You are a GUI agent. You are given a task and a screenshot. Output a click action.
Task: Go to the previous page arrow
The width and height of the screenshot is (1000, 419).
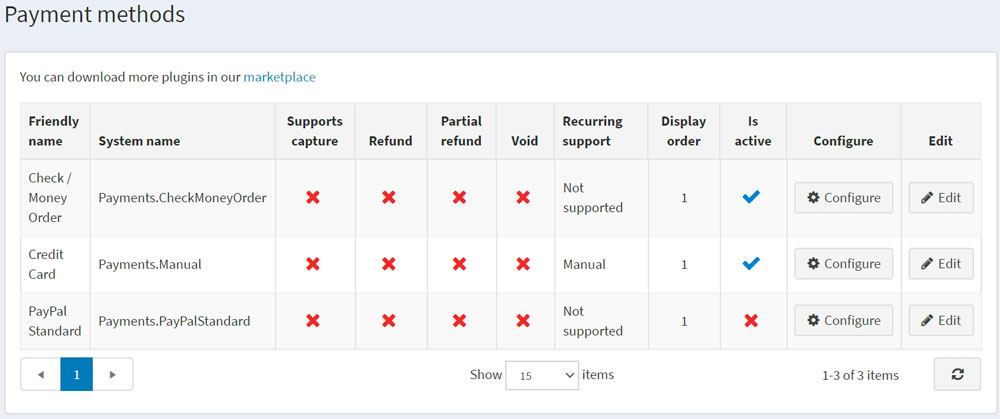41,374
